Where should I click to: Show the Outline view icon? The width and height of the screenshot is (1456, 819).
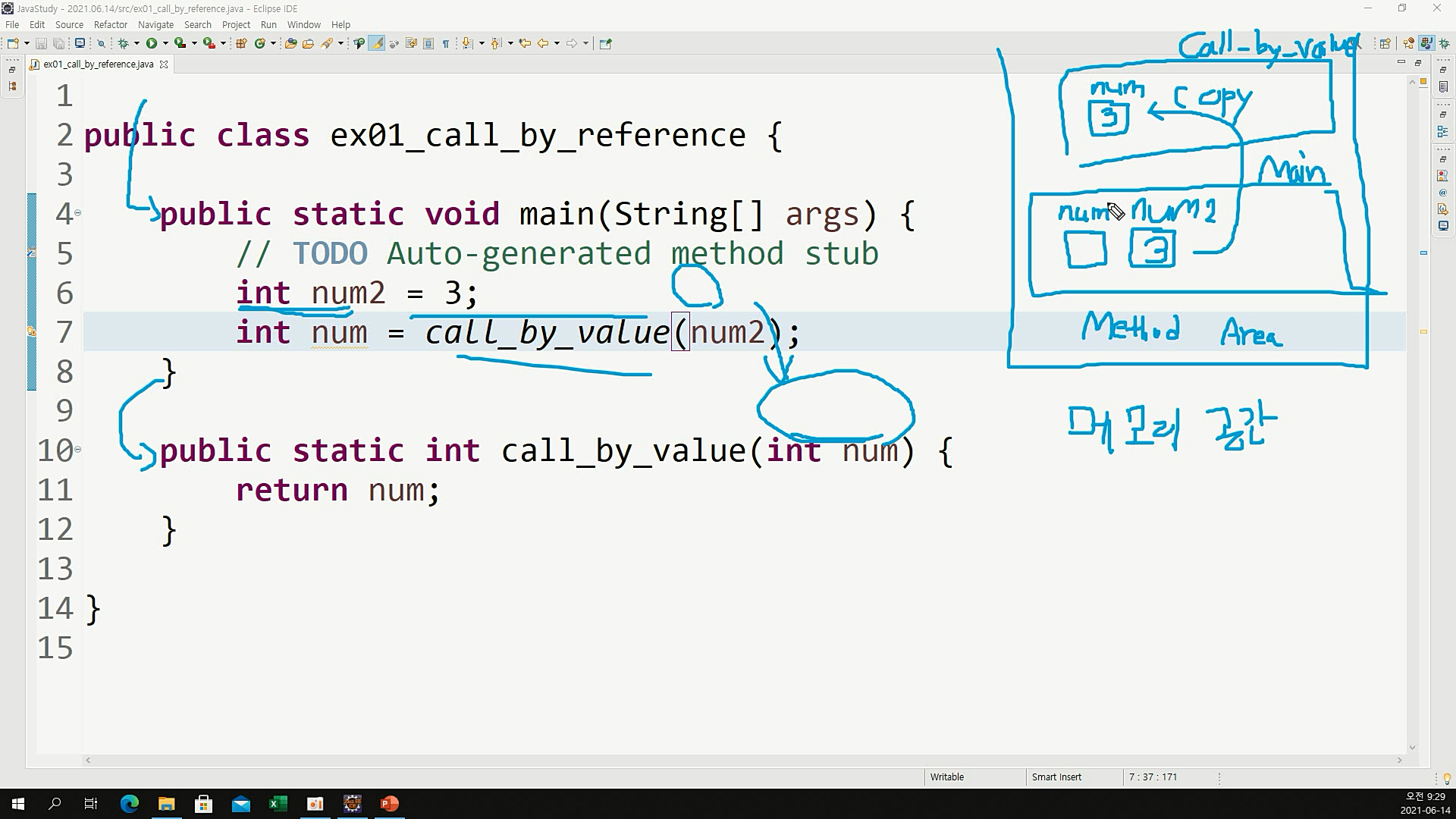1442,131
